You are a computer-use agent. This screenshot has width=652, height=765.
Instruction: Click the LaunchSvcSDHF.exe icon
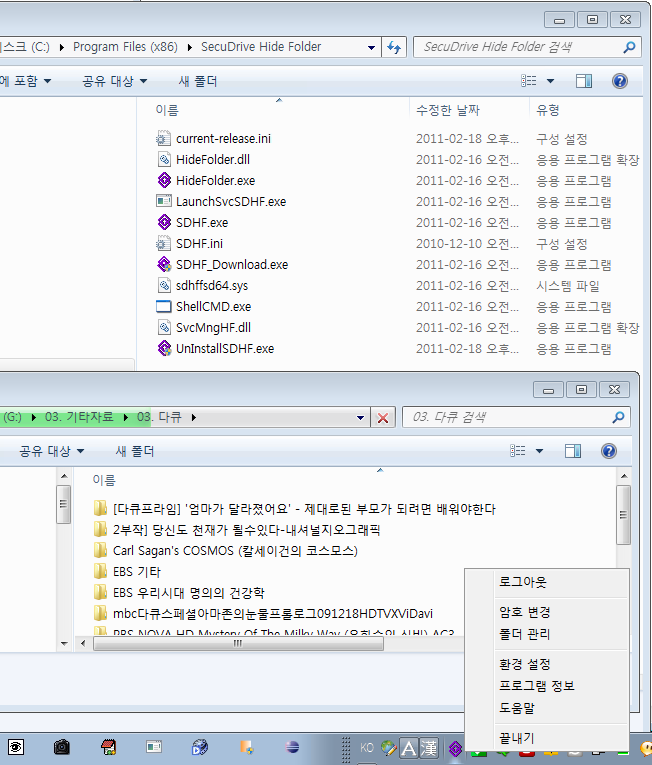(x=164, y=201)
